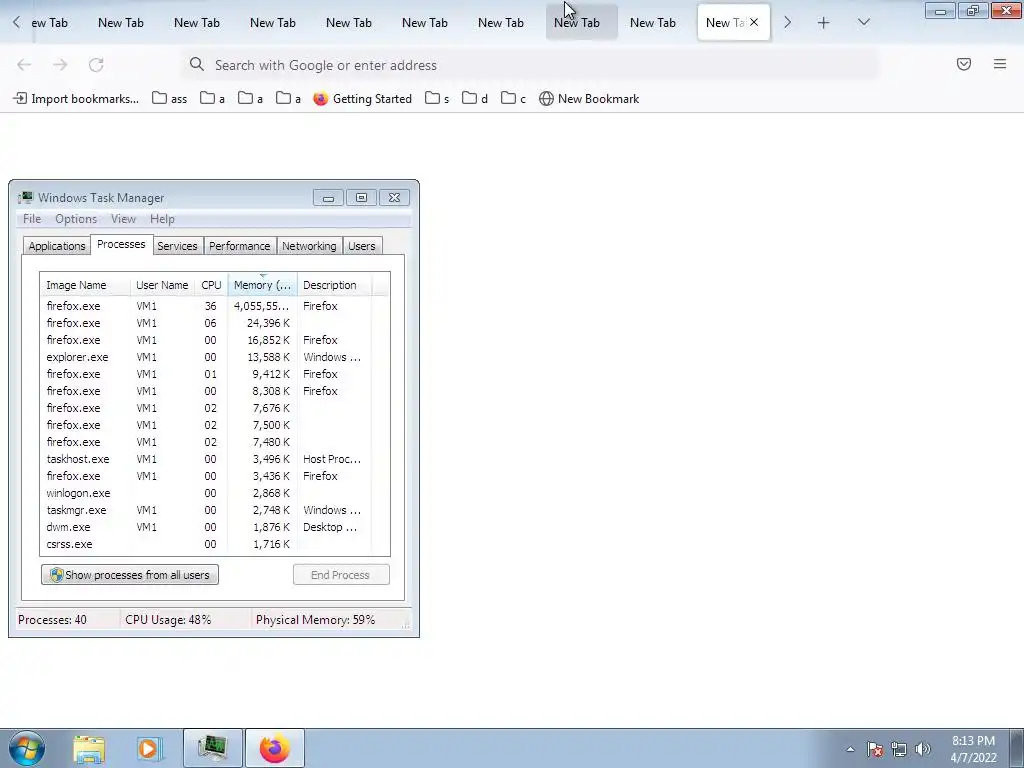Open the Firefox hamburger application menu
Image resolution: width=1024 pixels, height=768 pixels.
1000,64
